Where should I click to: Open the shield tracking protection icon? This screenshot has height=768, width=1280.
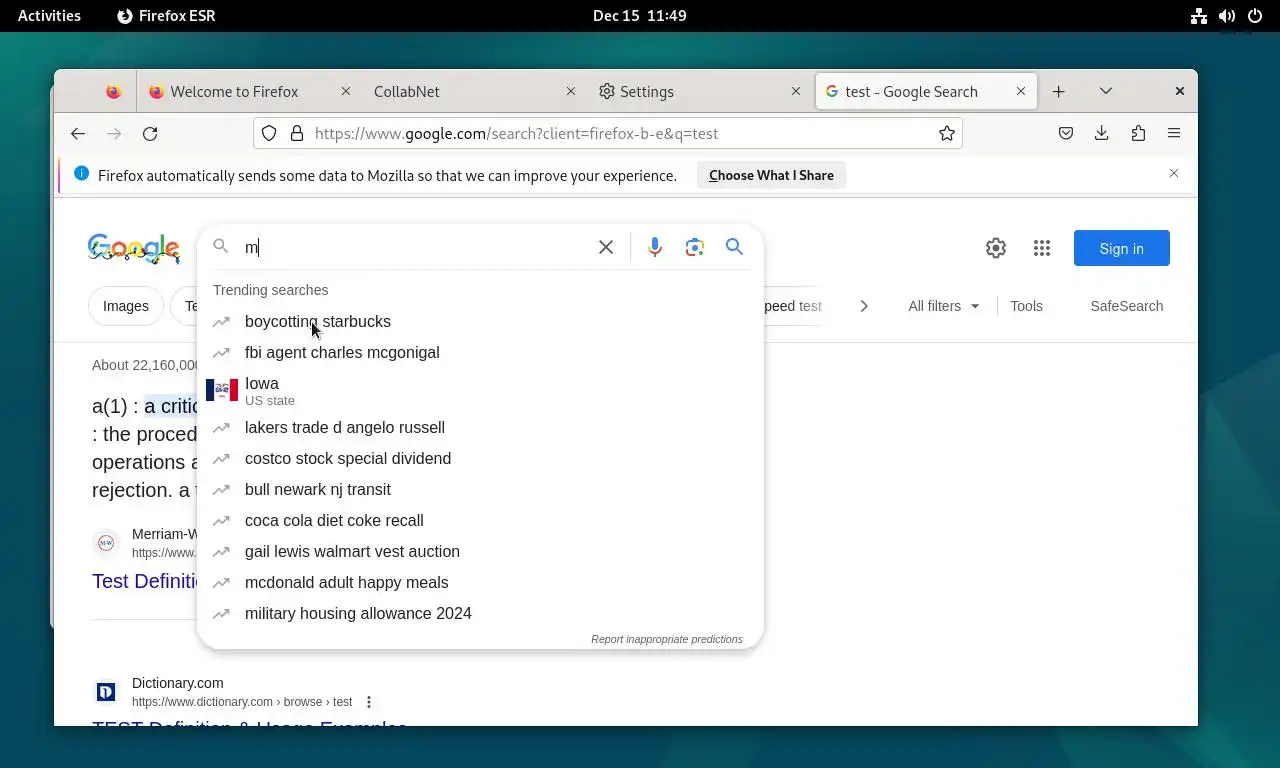click(x=269, y=133)
